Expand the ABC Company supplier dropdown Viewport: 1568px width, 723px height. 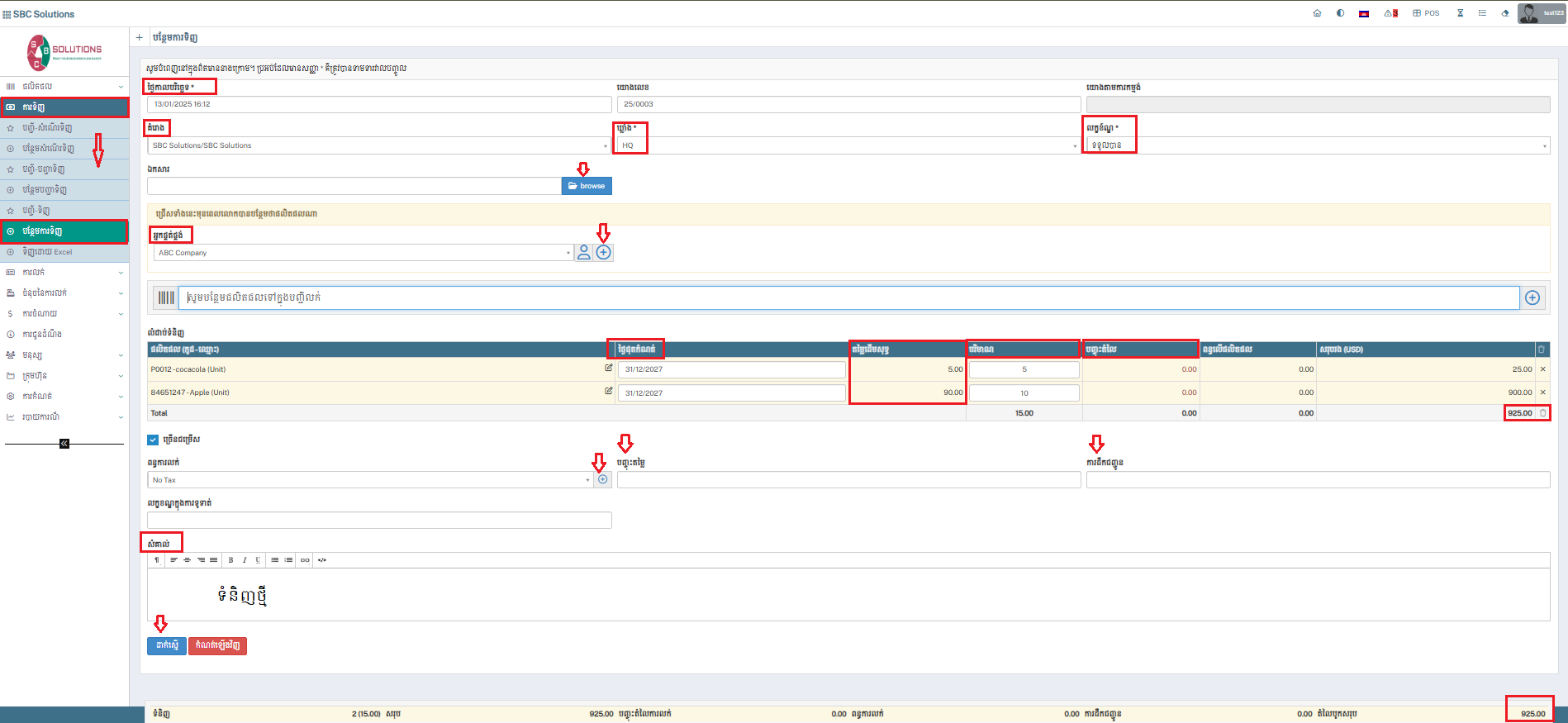tap(363, 253)
